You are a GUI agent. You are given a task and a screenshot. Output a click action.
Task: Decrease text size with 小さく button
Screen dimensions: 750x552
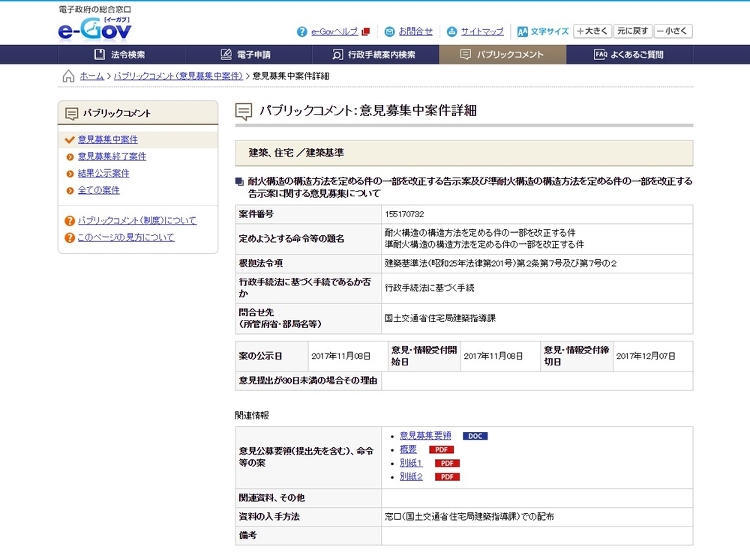tap(673, 31)
